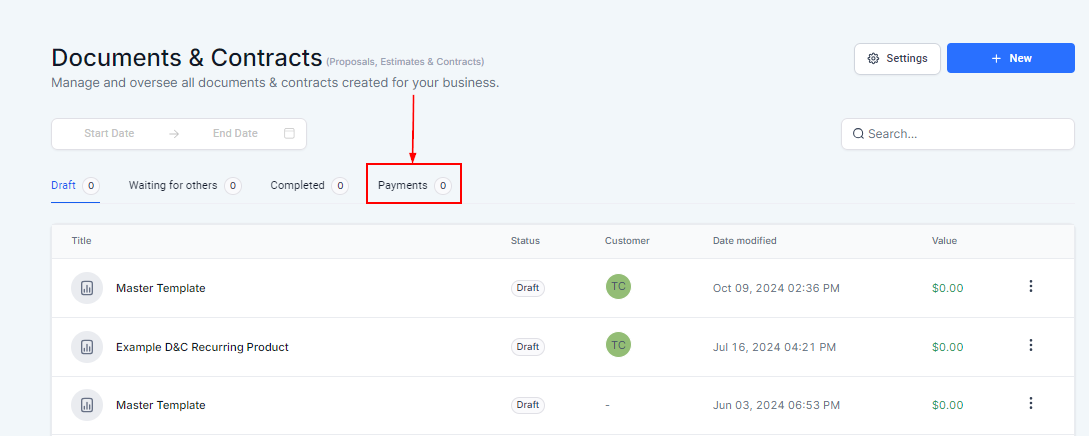Click date Jul 16, 2024 04:21 PM

(774, 346)
